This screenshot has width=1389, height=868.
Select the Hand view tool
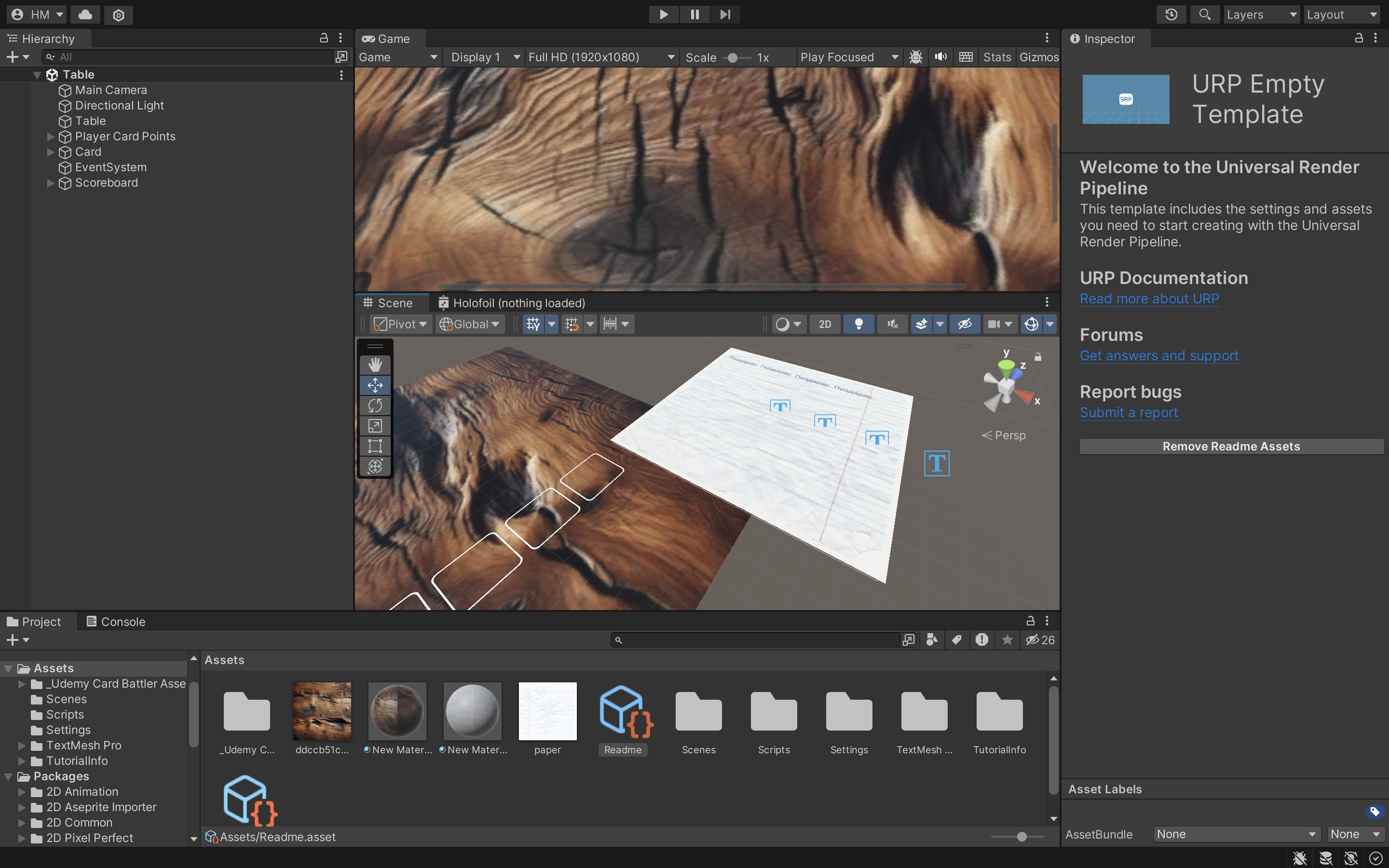[x=375, y=365]
